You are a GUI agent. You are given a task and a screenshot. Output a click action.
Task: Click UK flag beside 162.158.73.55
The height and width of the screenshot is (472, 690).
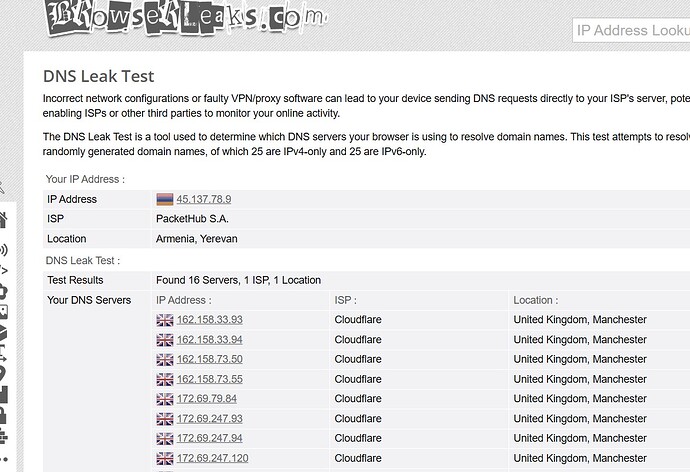coord(165,379)
